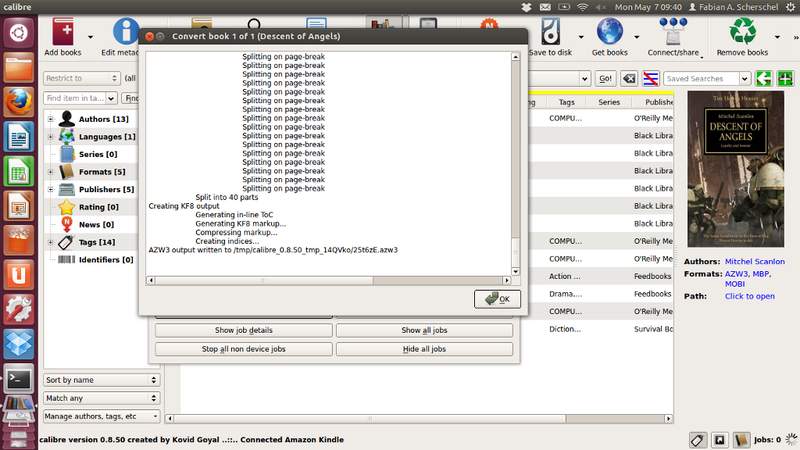This screenshot has width=800, height=450.
Task: Click Stop all non device jobs
Action: tap(244, 349)
